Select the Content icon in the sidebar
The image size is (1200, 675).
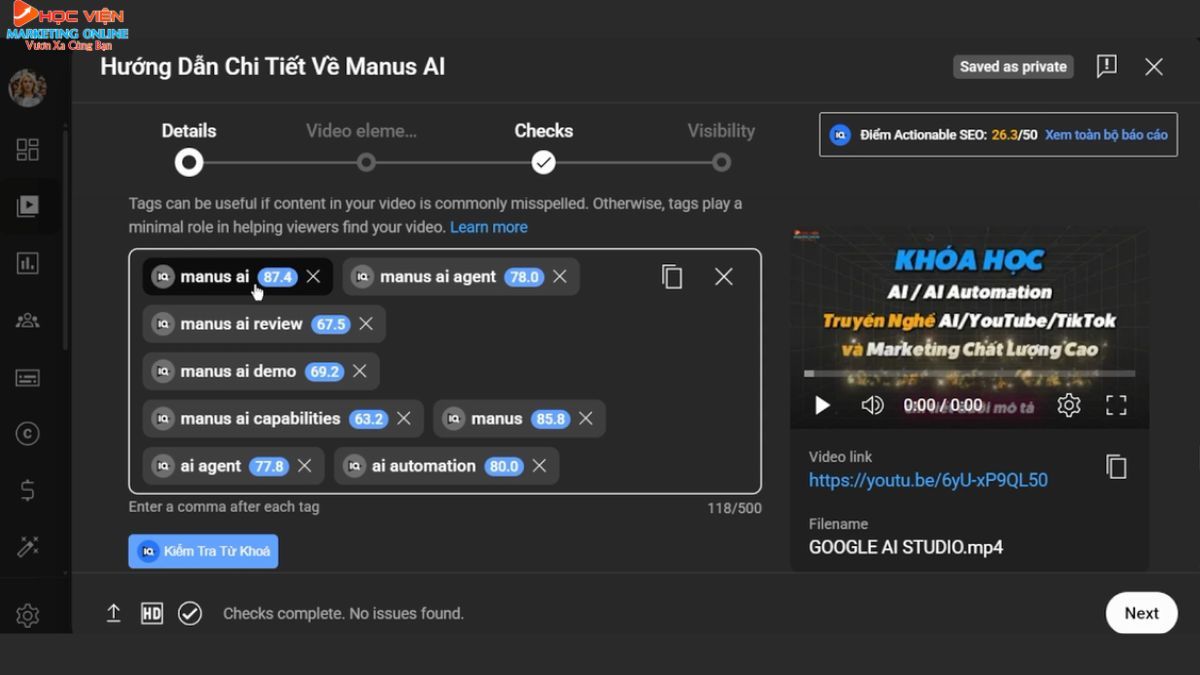28,206
